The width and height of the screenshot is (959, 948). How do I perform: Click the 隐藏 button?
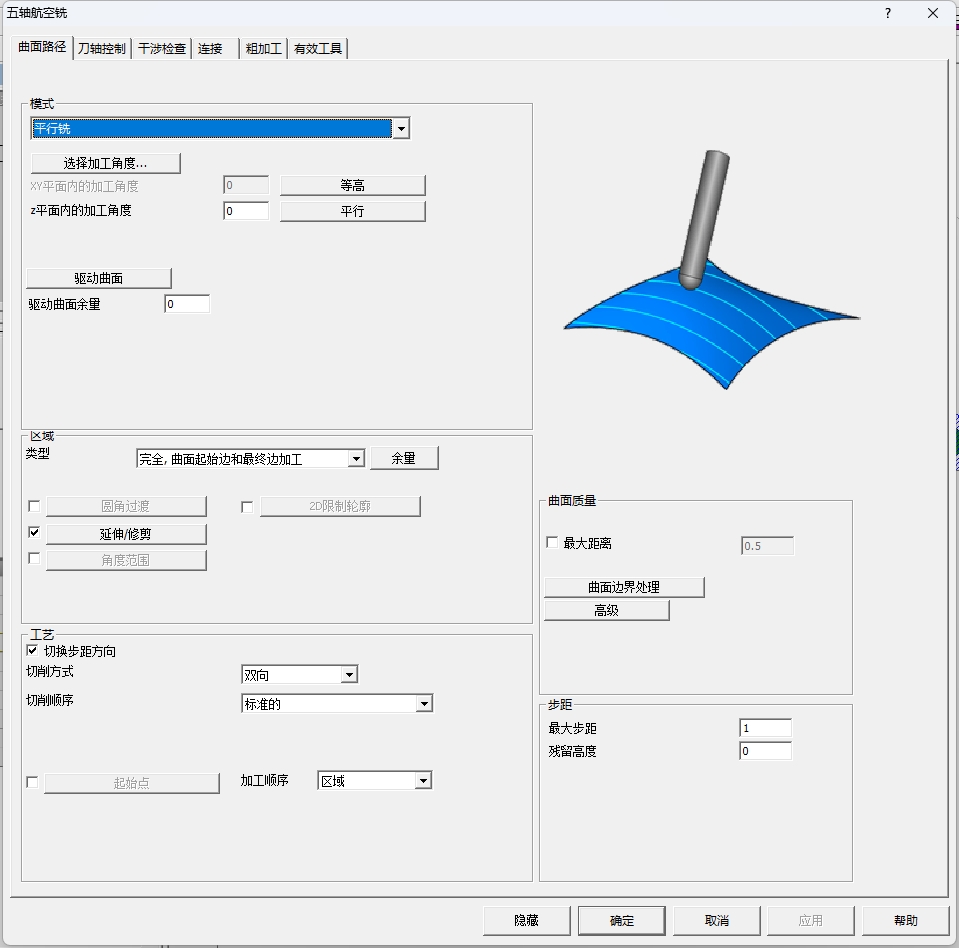[x=527, y=920]
